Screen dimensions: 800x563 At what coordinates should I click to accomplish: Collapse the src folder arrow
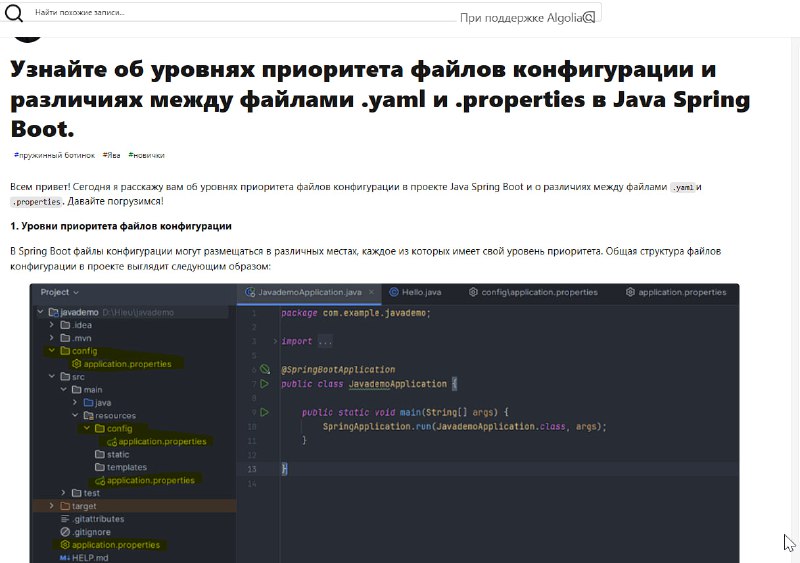point(52,376)
